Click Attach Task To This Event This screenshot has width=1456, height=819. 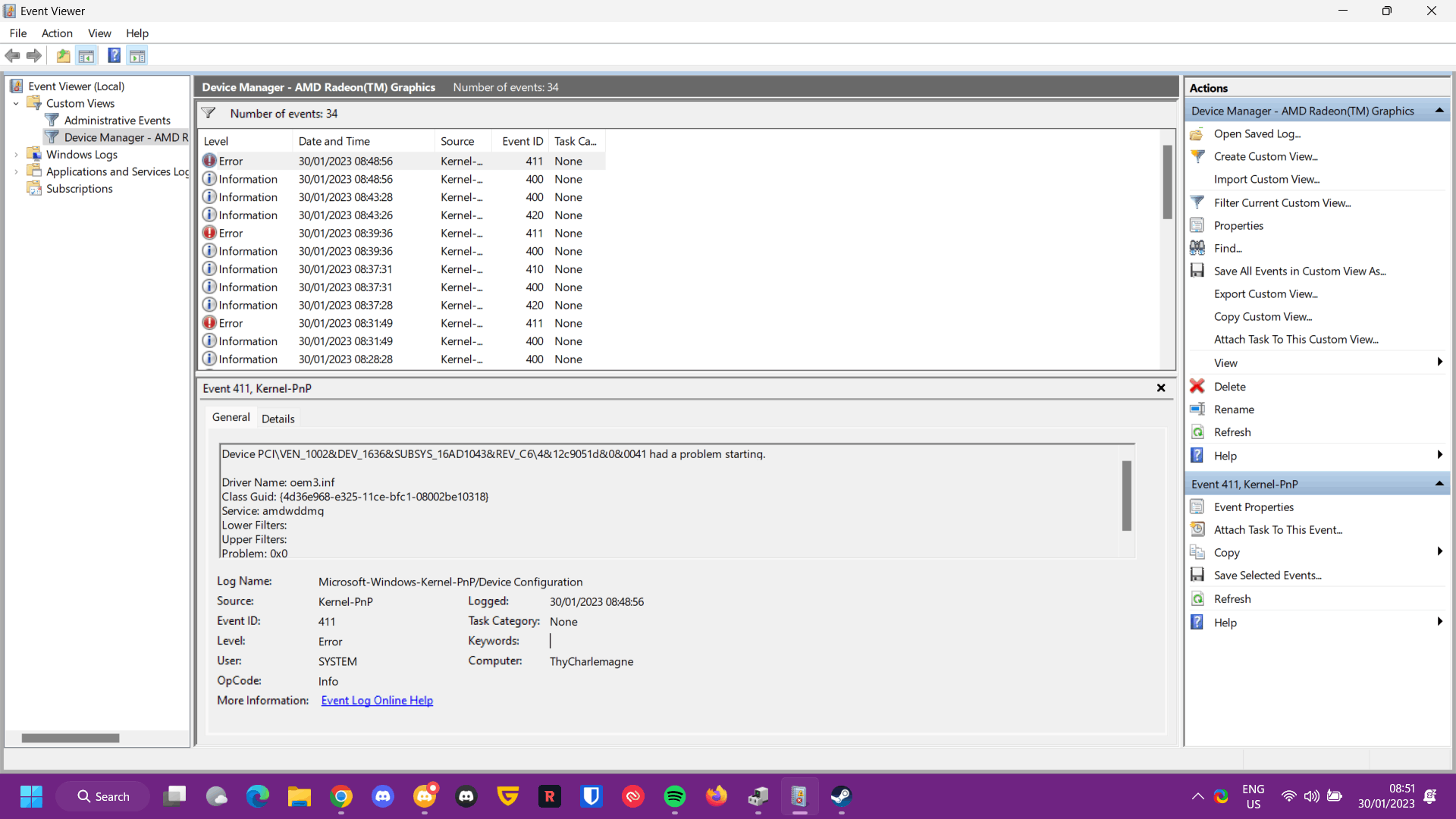pos(1278,529)
